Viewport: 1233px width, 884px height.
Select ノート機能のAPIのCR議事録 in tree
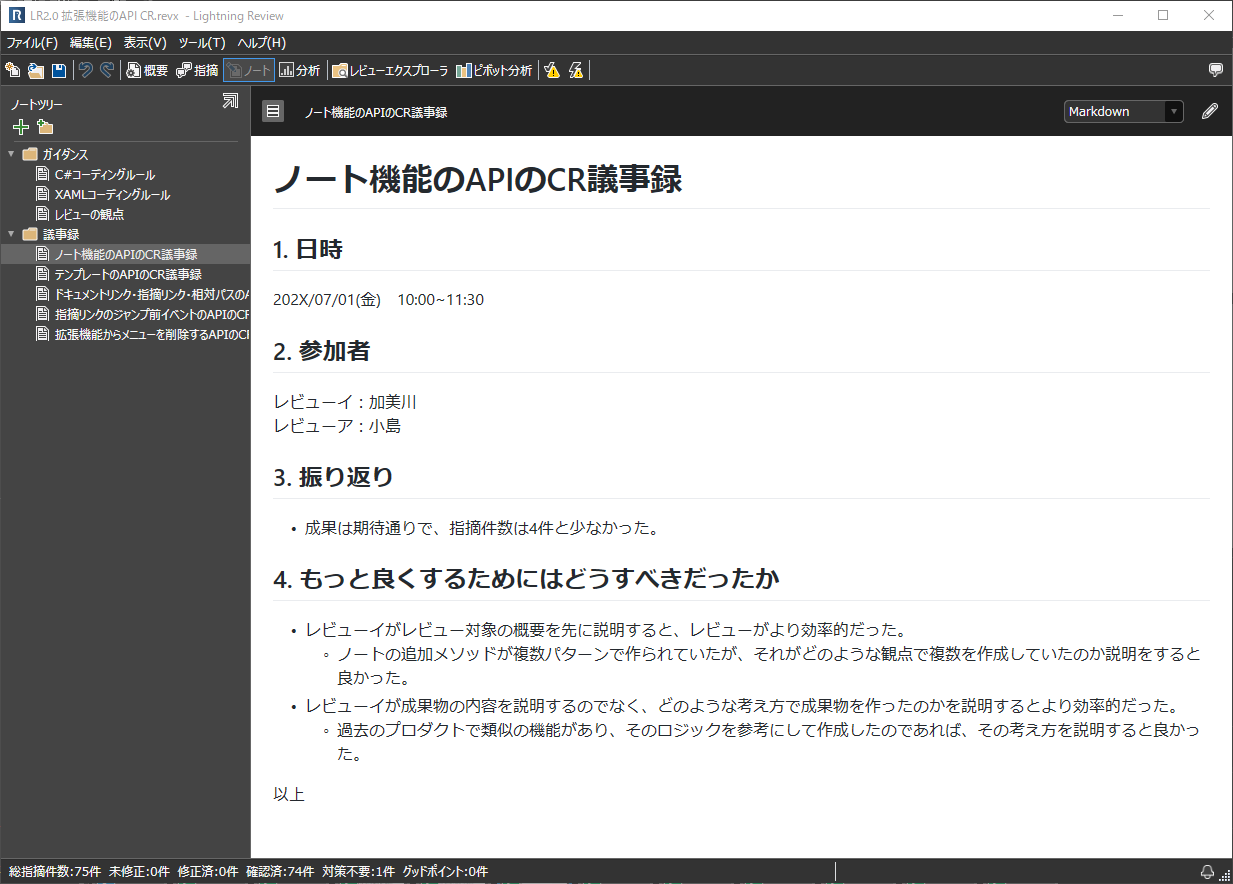tap(125, 254)
